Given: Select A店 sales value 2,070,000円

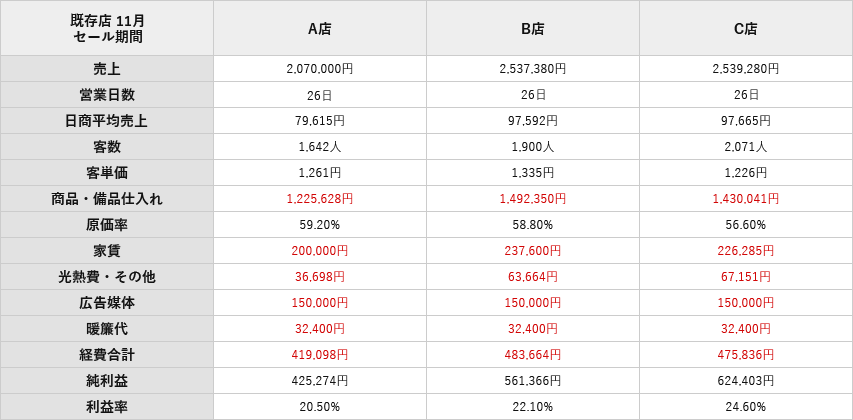Looking at the screenshot, I should click(x=320, y=69).
